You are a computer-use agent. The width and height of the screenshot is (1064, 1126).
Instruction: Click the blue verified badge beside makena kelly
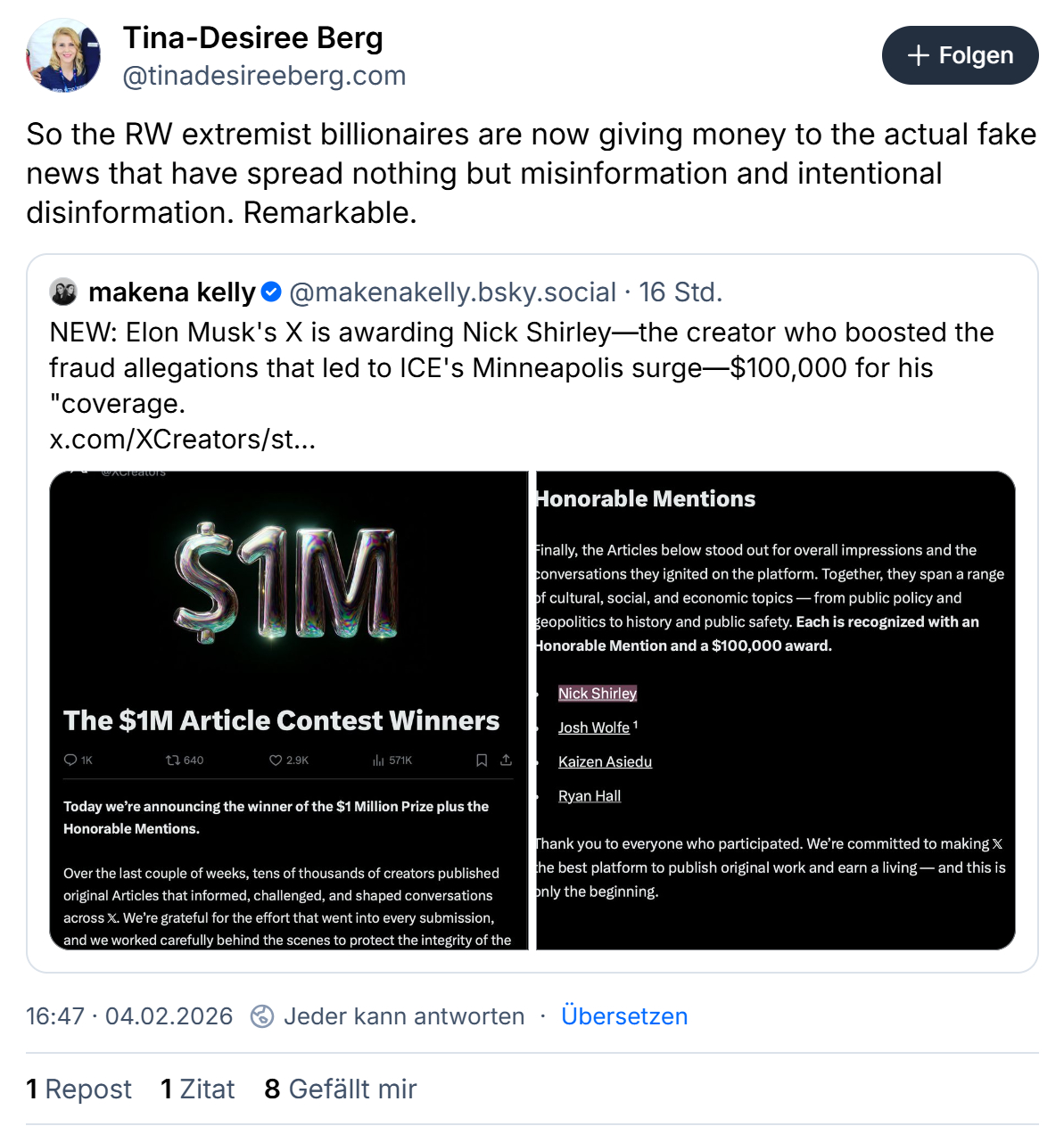272,292
